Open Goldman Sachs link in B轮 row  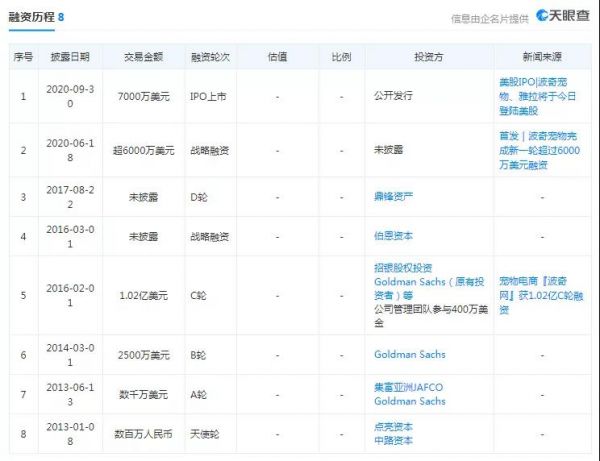409,355
